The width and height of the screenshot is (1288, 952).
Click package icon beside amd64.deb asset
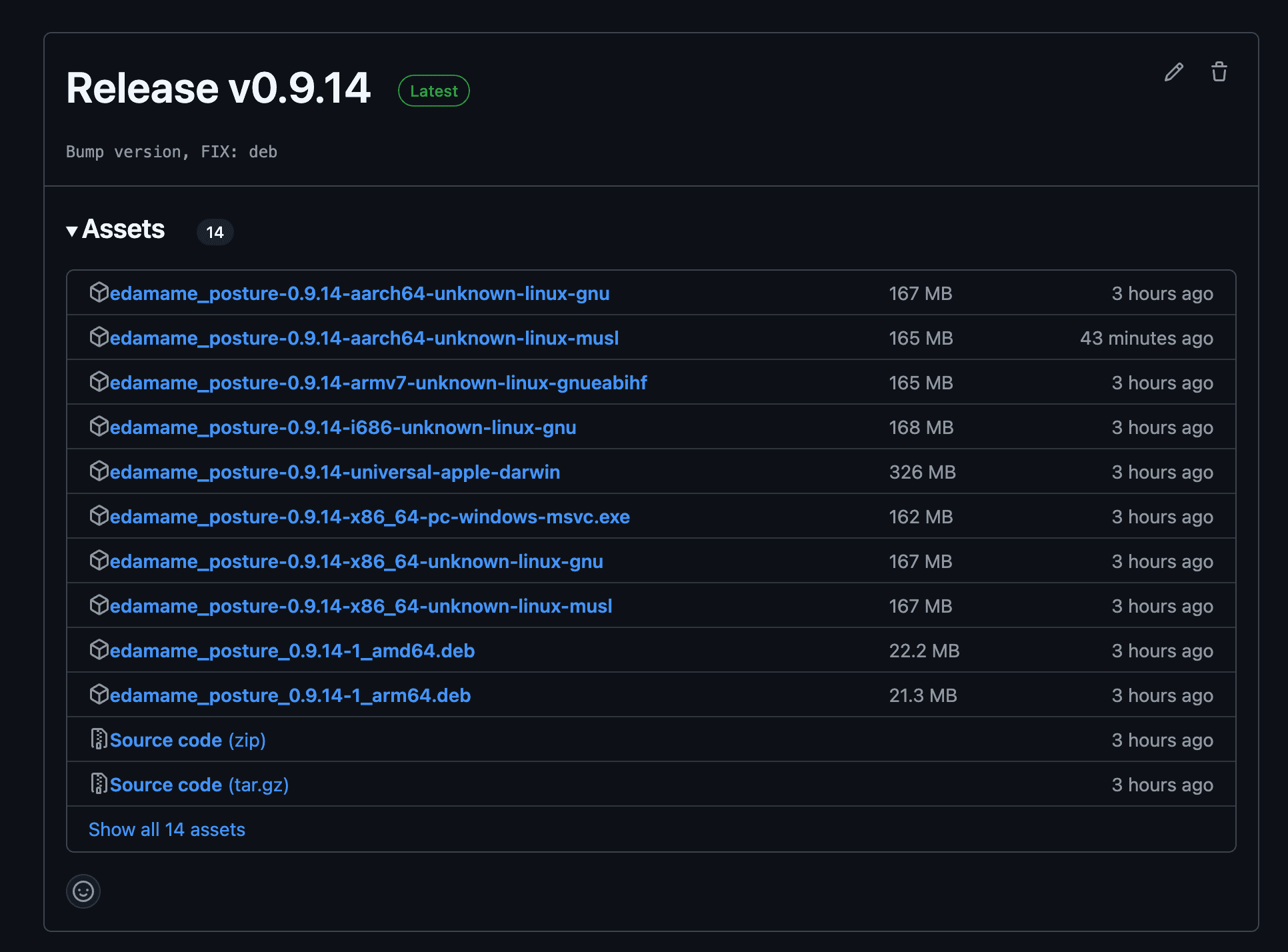pyautogui.click(x=99, y=650)
